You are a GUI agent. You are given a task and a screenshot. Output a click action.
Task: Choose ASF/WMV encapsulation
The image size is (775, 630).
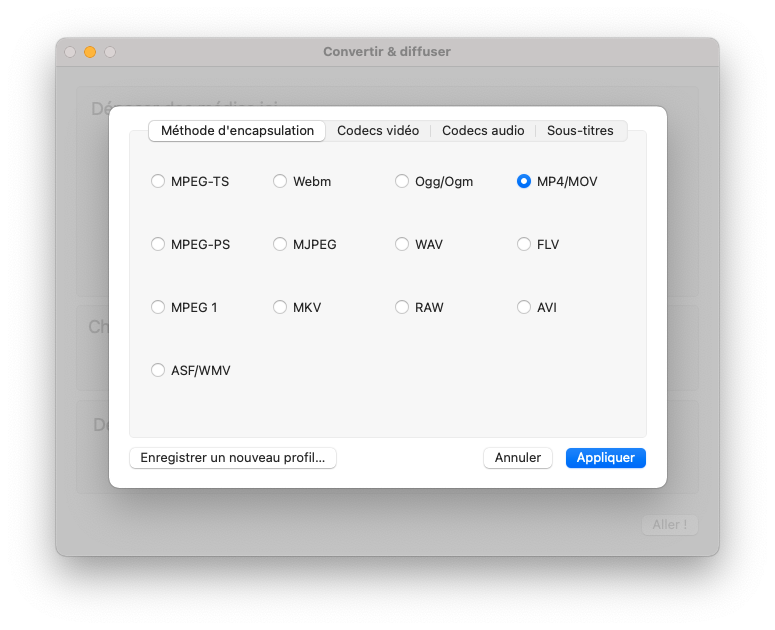tap(158, 370)
